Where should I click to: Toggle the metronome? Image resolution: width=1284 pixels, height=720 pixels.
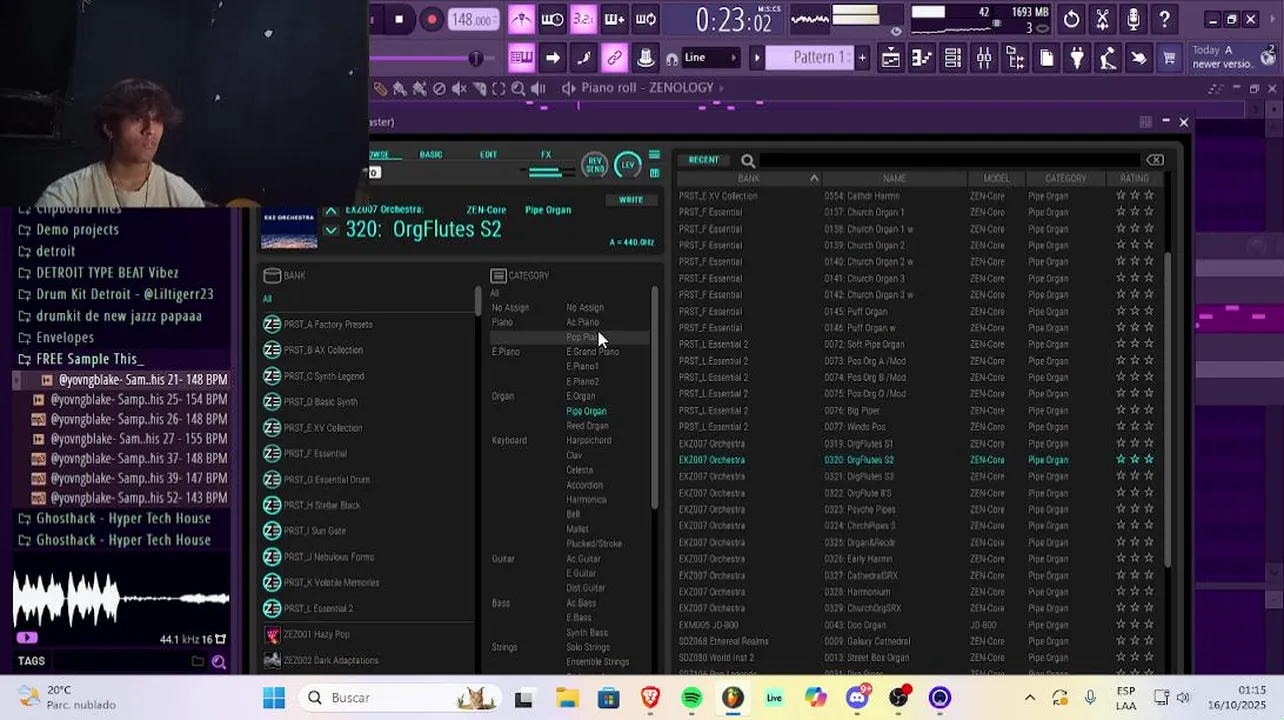pyautogui.click(x=521, y=19)
